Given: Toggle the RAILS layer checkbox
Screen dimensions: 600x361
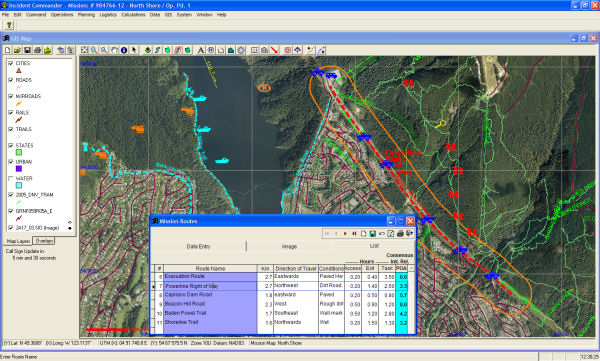Looking at the screenshot, I should click(11, 113).
